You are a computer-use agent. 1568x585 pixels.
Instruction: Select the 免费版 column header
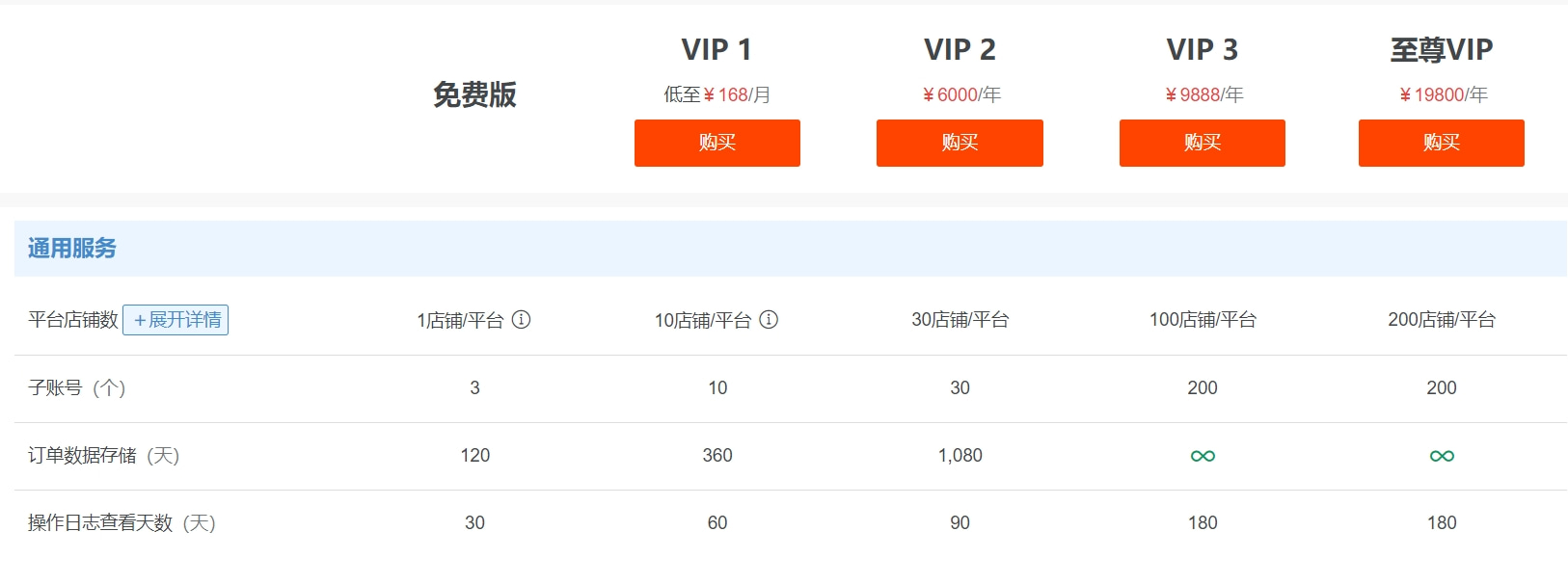(x=474, y=95)
